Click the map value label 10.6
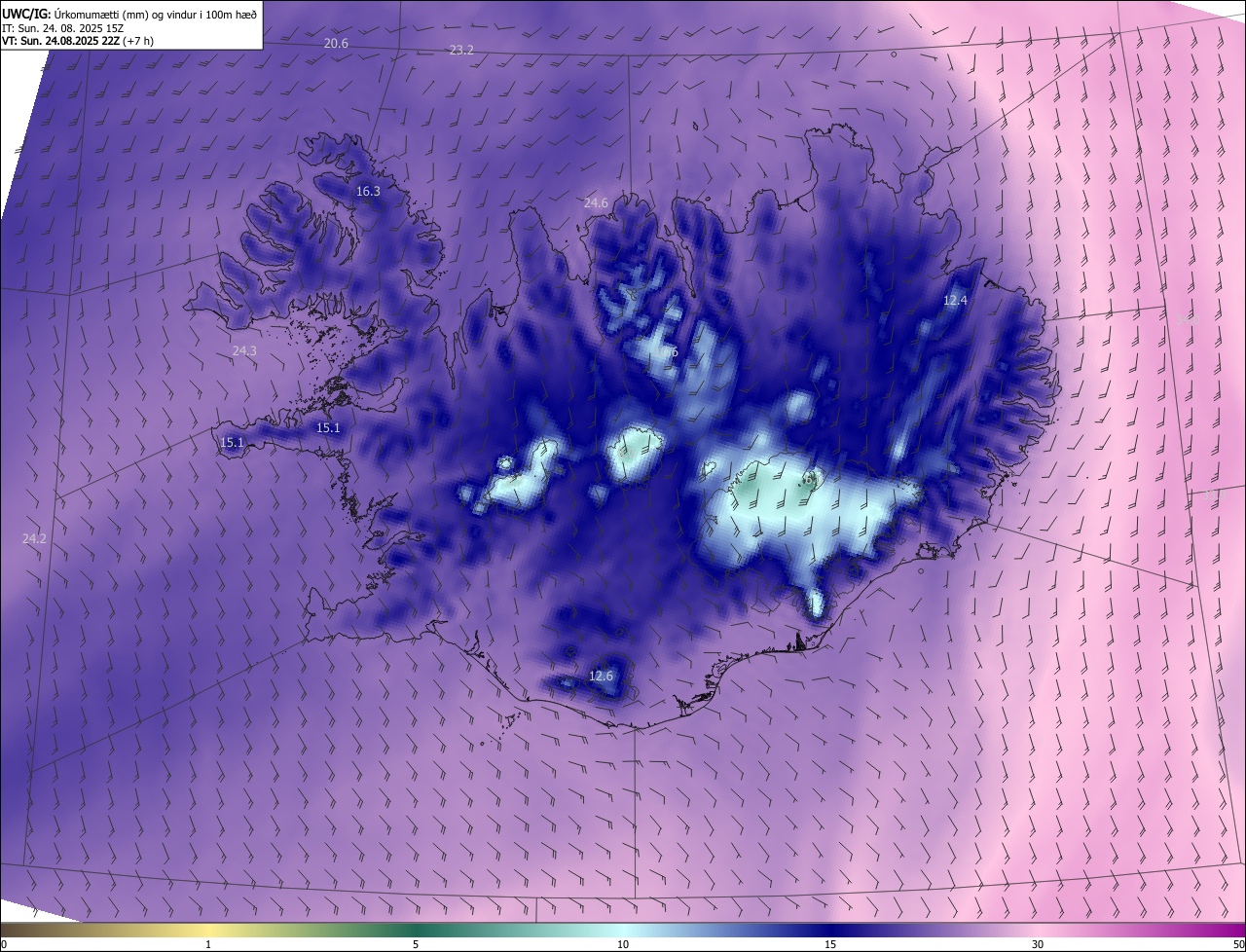 pyautogui.click(x=666, y=352)
